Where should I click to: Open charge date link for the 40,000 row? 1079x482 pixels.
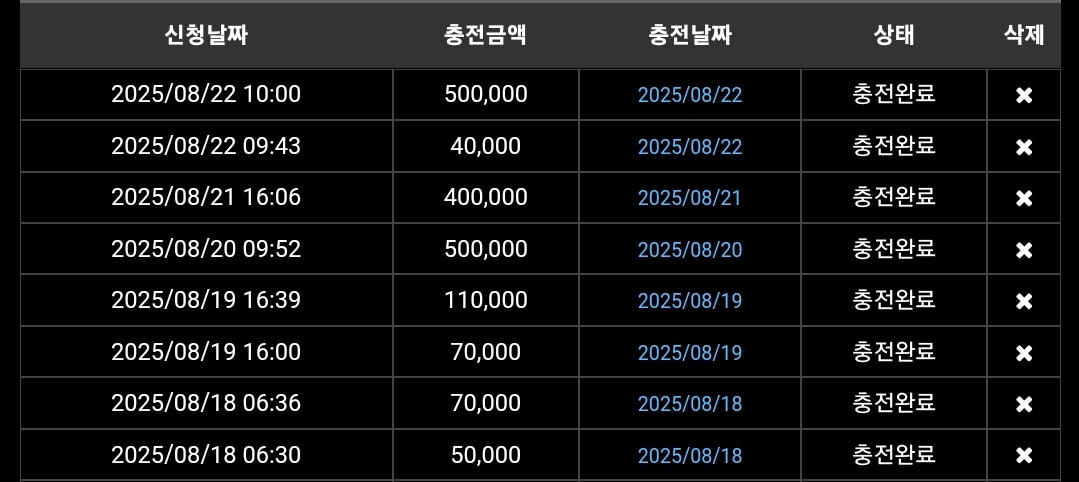click(690, 147)
